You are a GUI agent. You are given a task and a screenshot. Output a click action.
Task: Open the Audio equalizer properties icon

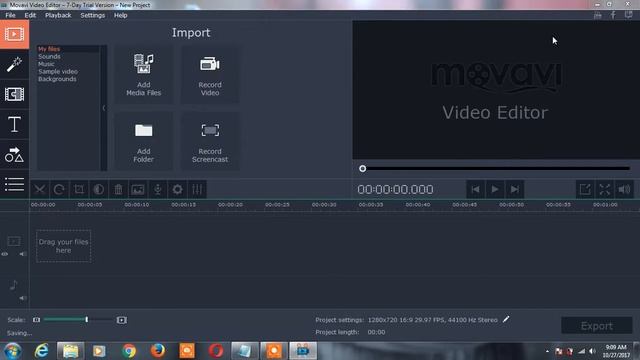(197, 189)
